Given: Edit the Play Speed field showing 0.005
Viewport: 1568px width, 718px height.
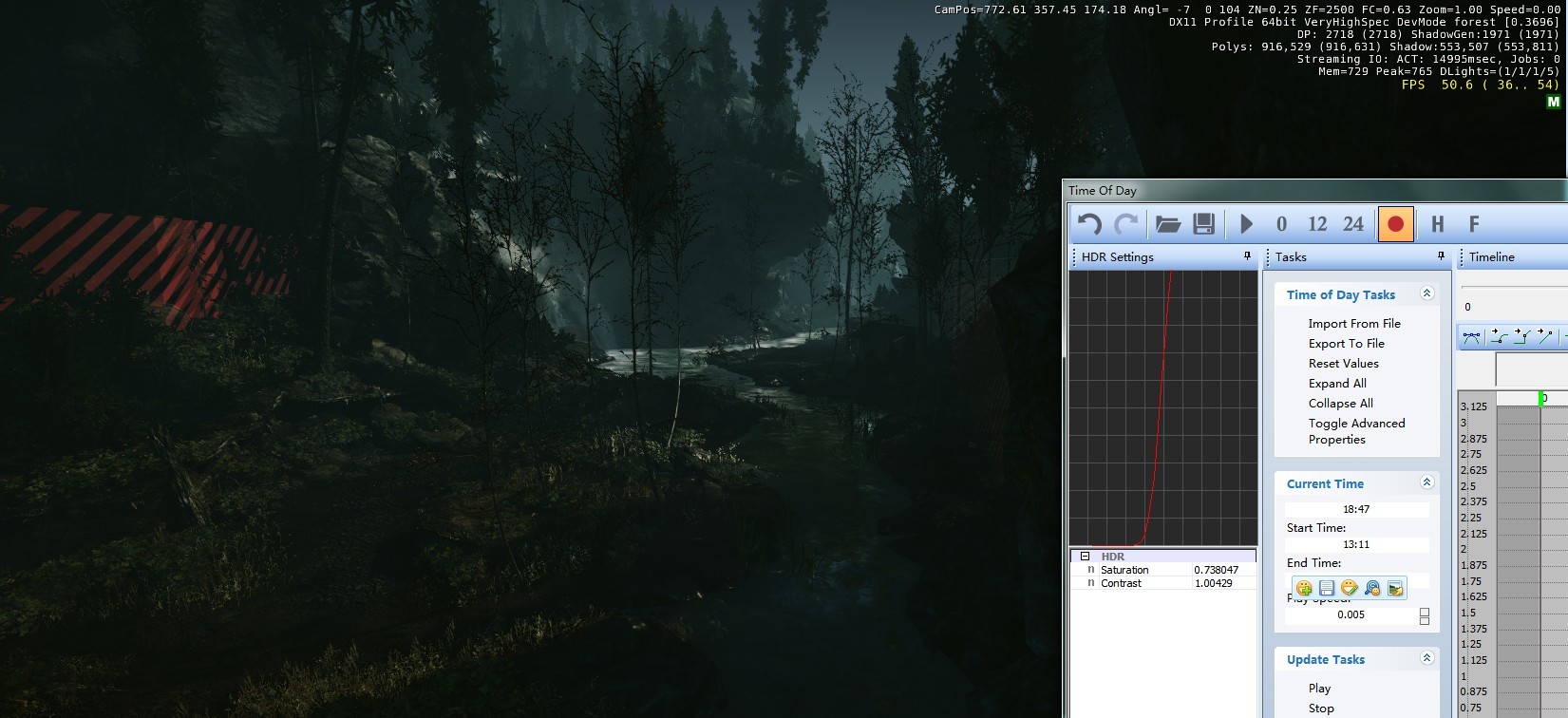Looking at the screenshot, I should click(x=1351, y=614).
